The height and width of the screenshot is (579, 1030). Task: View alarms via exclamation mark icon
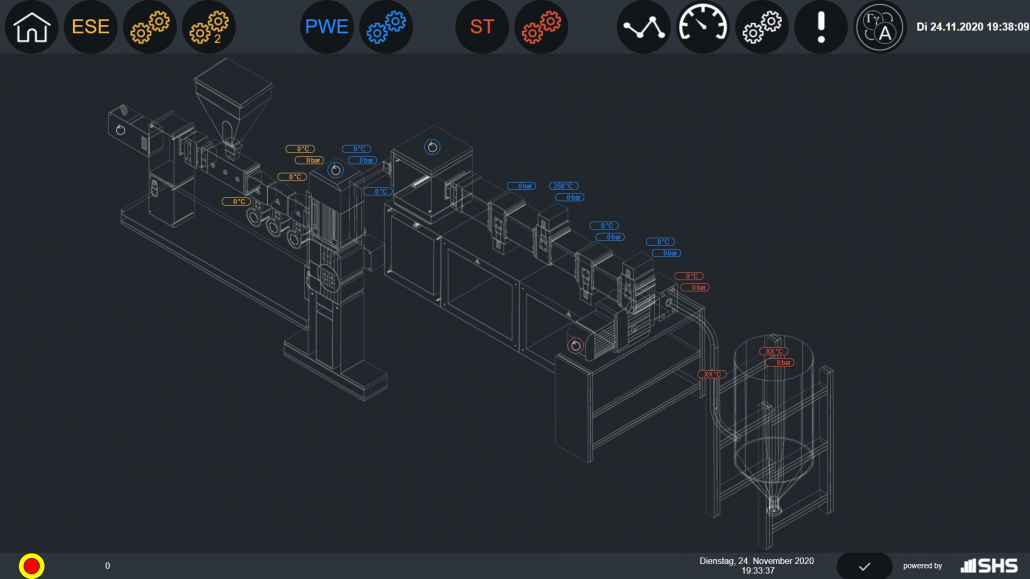(821, 27)
